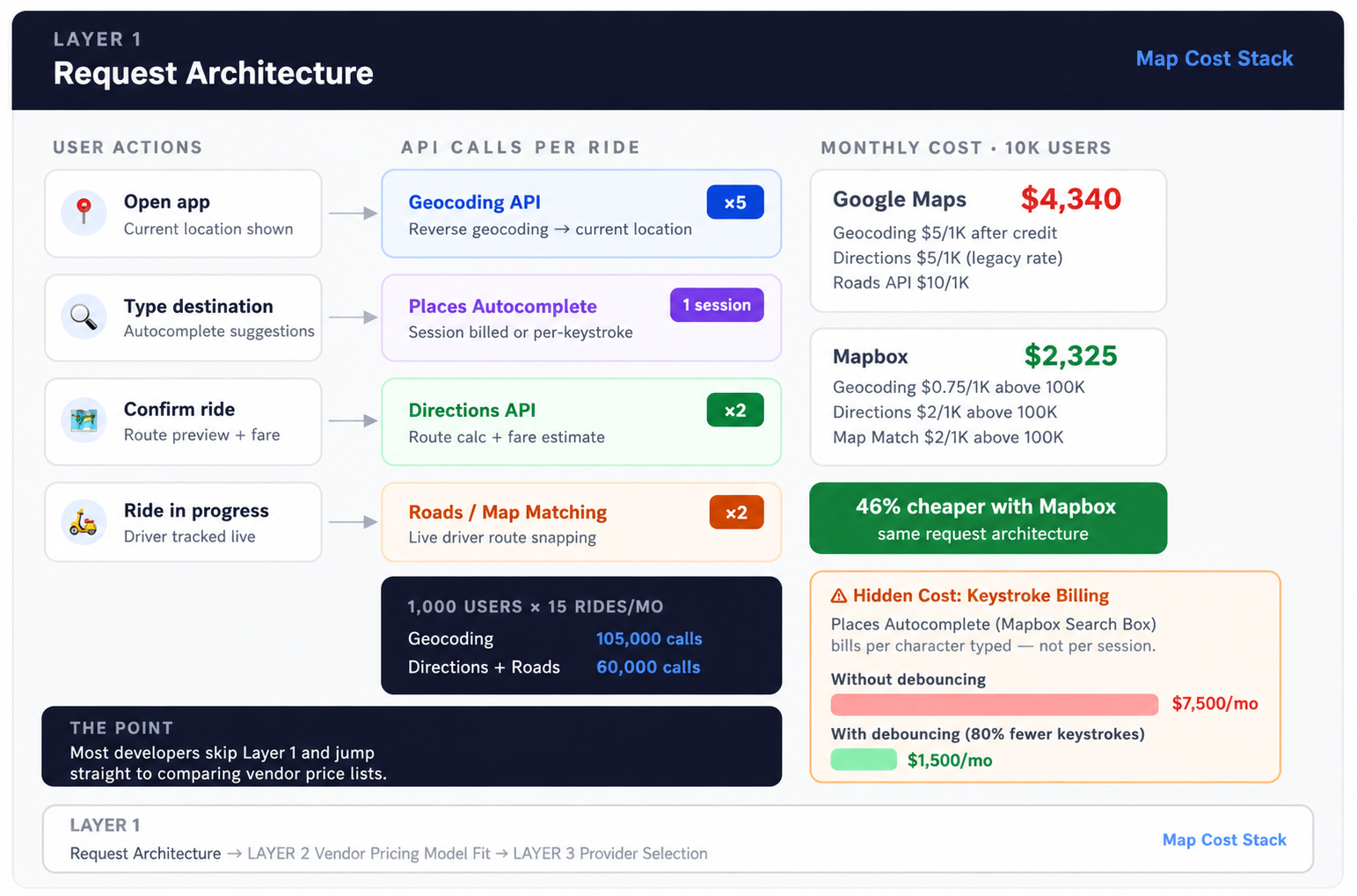Click the $1,500/mo cost label
Screen dimensions: 1357x896
point(950,761)
